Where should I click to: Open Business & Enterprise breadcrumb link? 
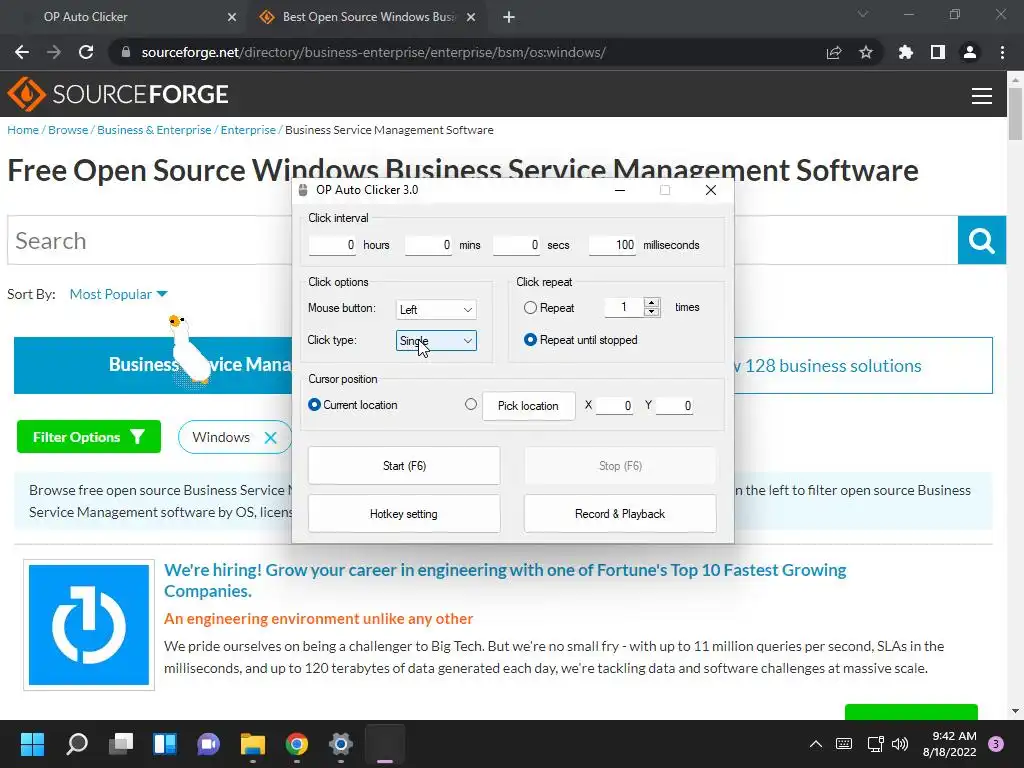154,130
